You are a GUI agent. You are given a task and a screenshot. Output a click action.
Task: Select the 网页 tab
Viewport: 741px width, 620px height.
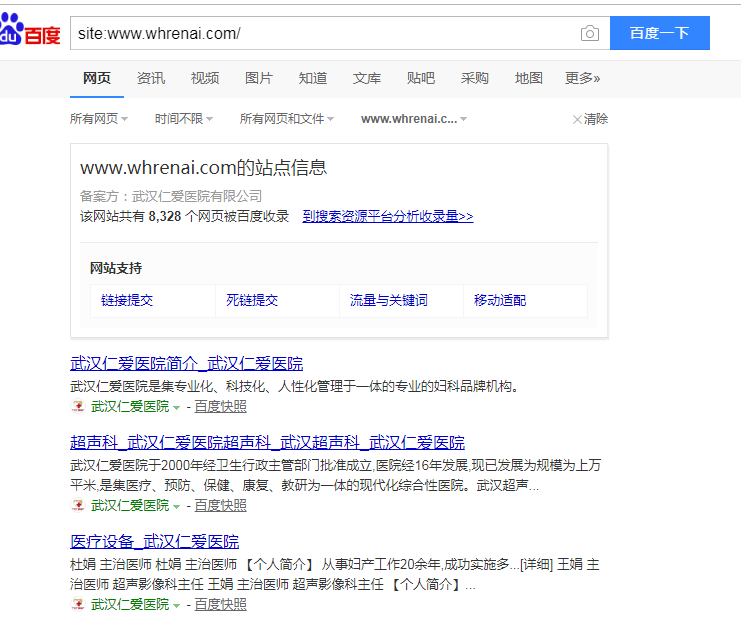pyautogui.click(x=97, y=78)
